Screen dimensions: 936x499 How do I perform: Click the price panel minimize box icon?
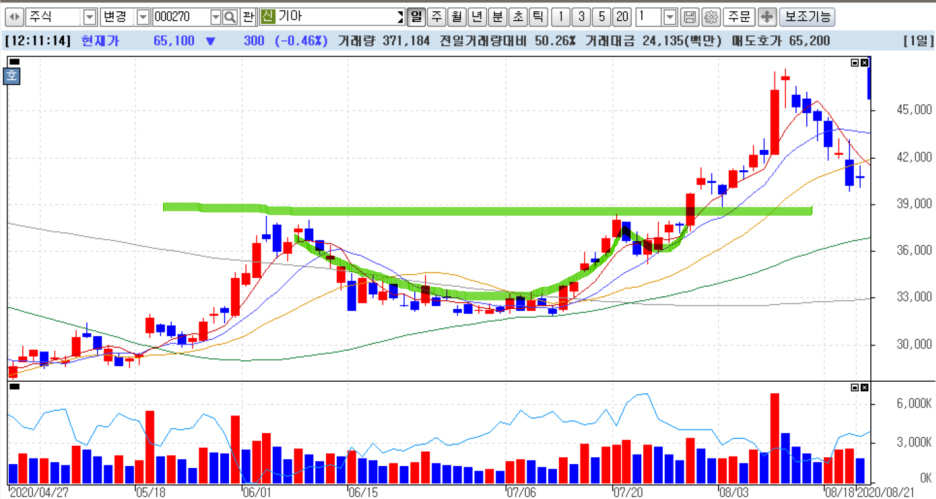click(855, 62)
